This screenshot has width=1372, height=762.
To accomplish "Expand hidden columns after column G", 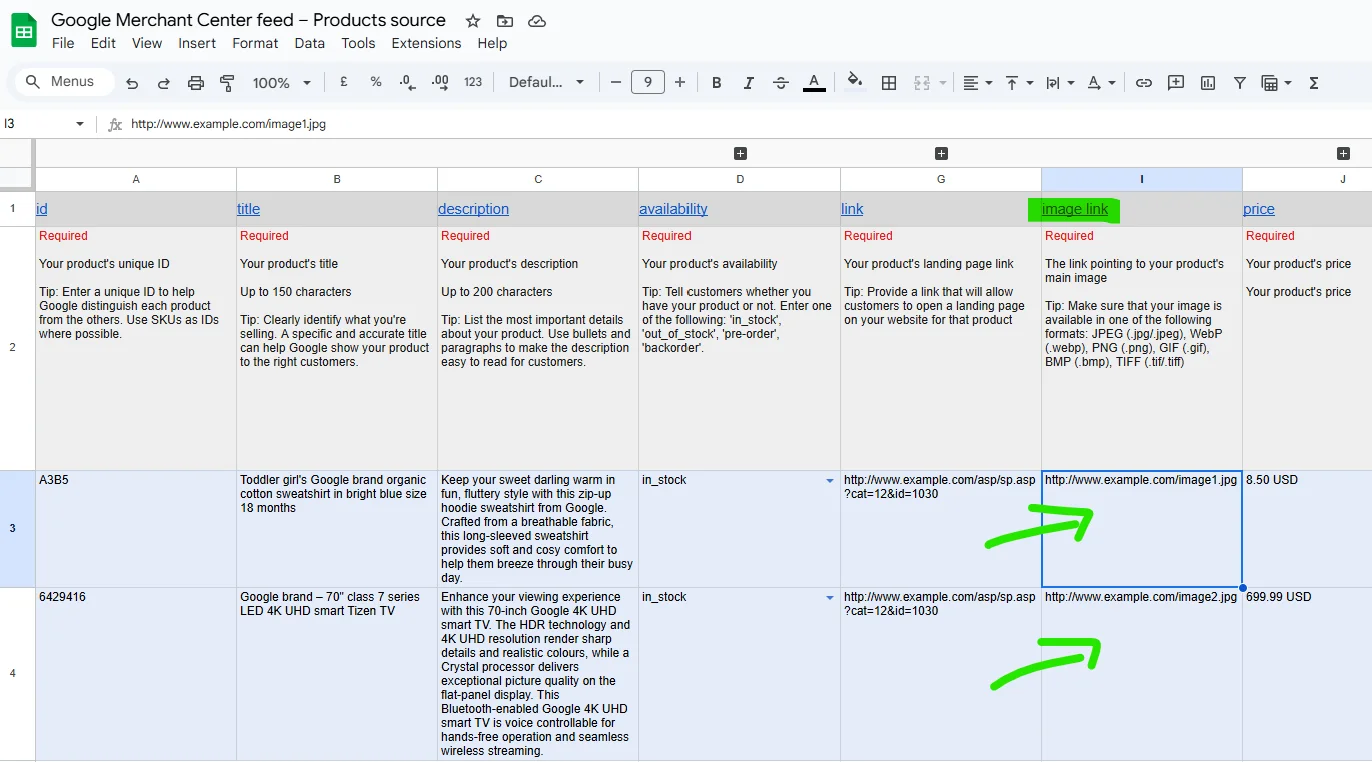I will [x=941, y=153].
